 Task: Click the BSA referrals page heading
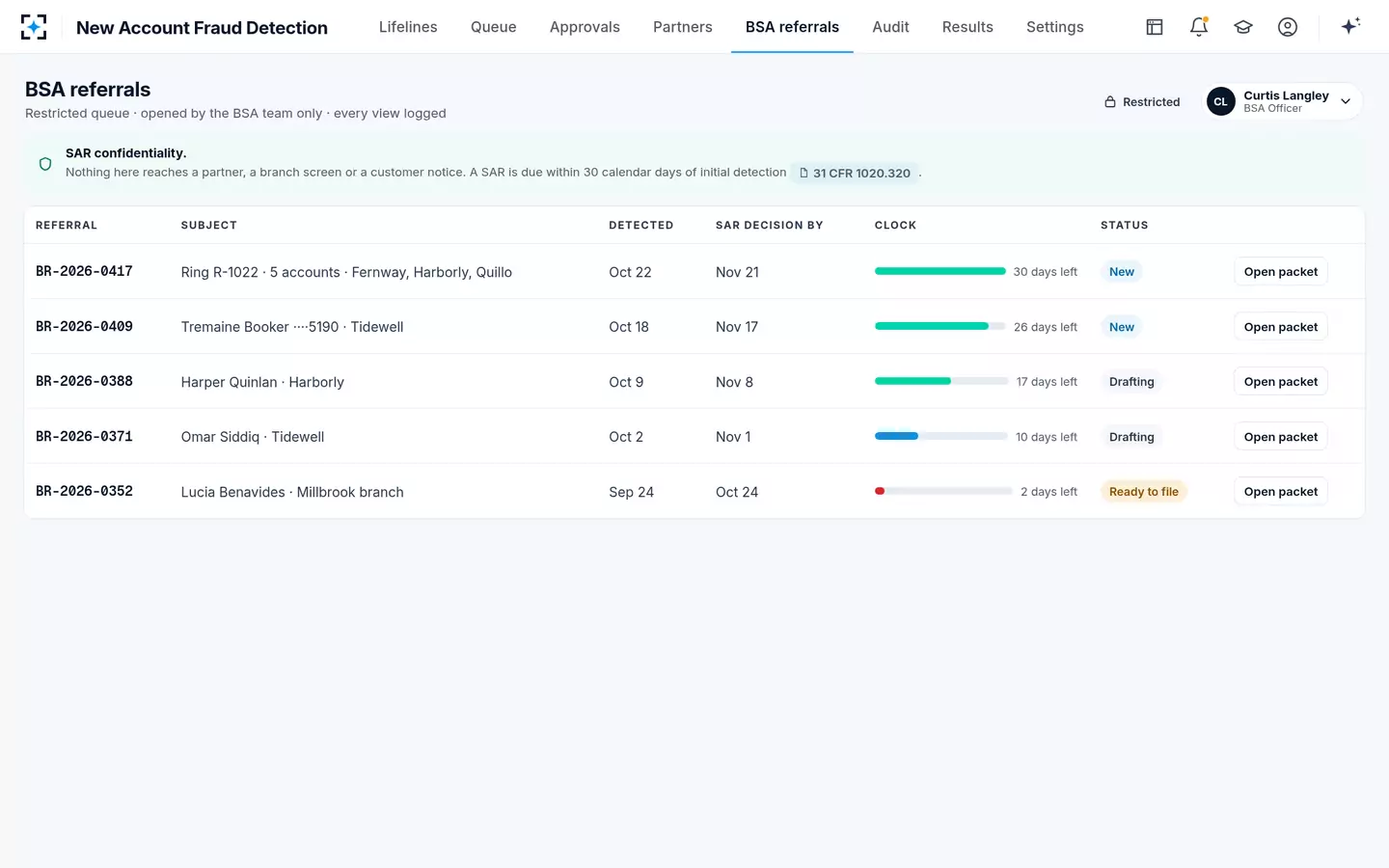[88, 90]
